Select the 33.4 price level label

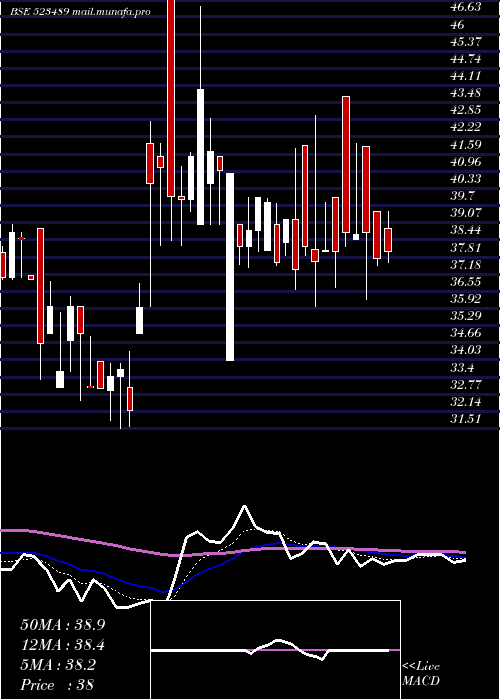pos(463,367)
